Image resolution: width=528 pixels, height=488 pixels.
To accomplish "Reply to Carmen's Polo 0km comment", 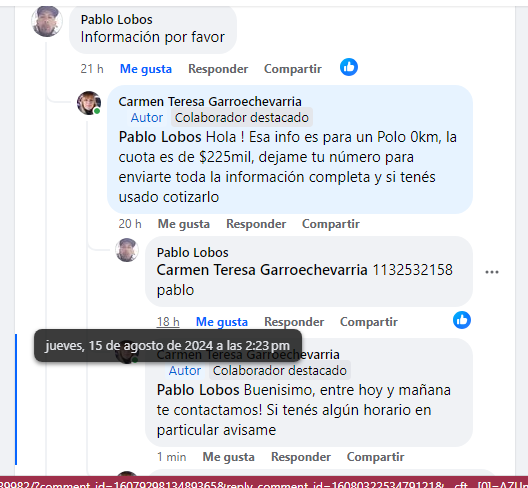I will tap(256, 224).
